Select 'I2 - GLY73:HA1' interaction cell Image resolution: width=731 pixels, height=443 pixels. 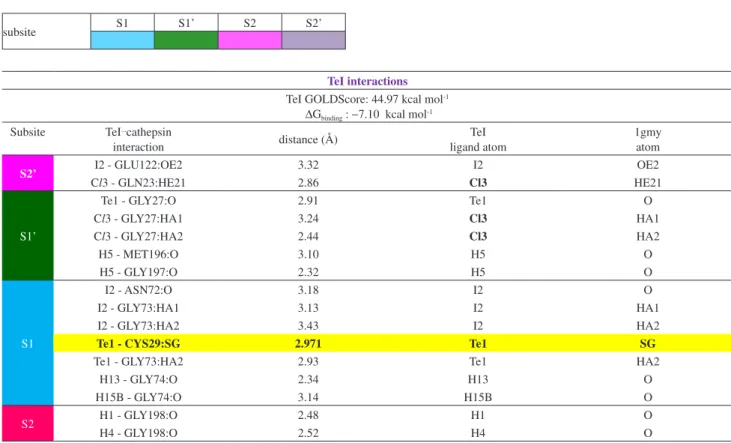(138, 308)
